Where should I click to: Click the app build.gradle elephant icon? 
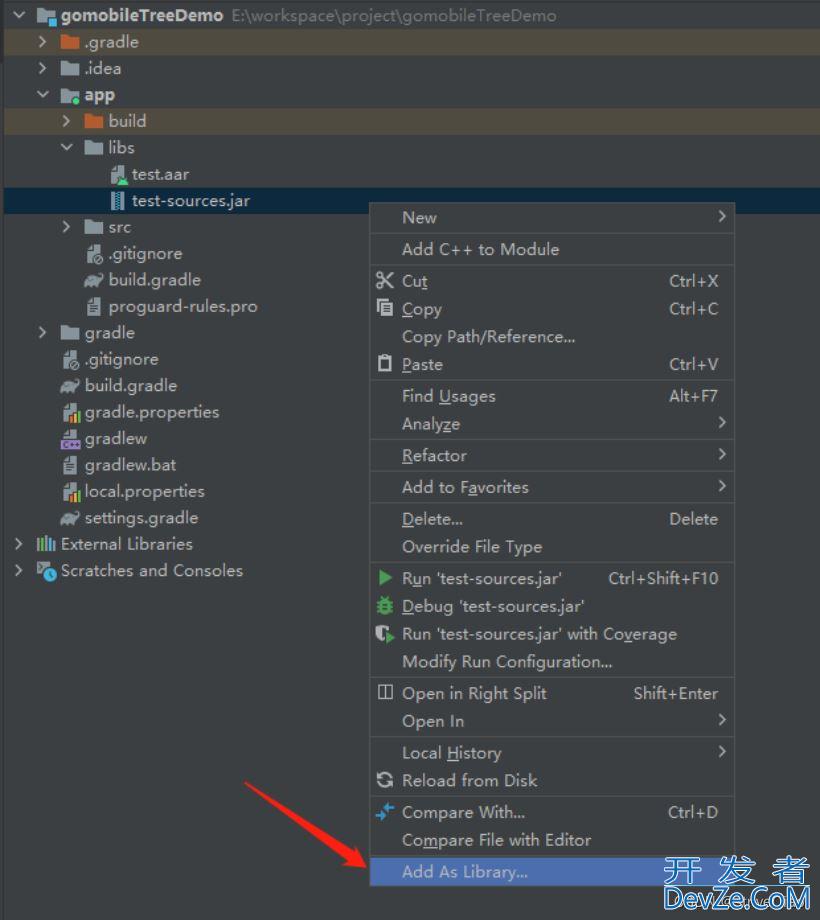[x=94, y=280]
